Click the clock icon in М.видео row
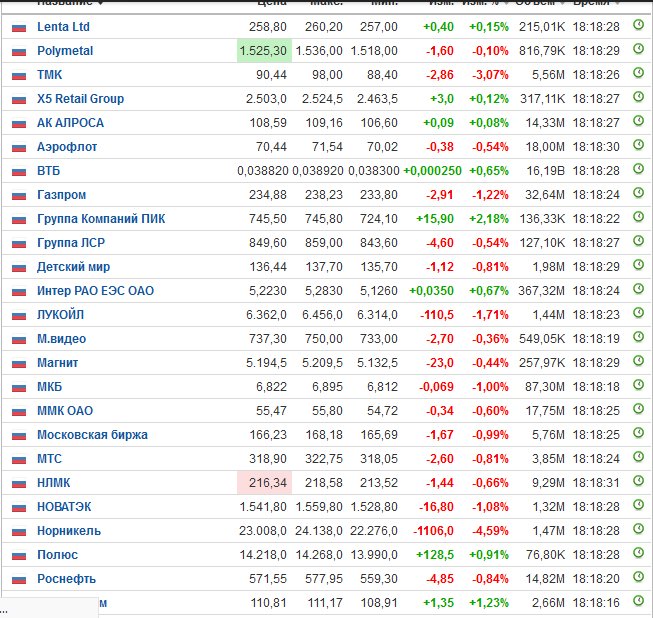The width and height of the screenshot is (653, 618). (638, 337)
